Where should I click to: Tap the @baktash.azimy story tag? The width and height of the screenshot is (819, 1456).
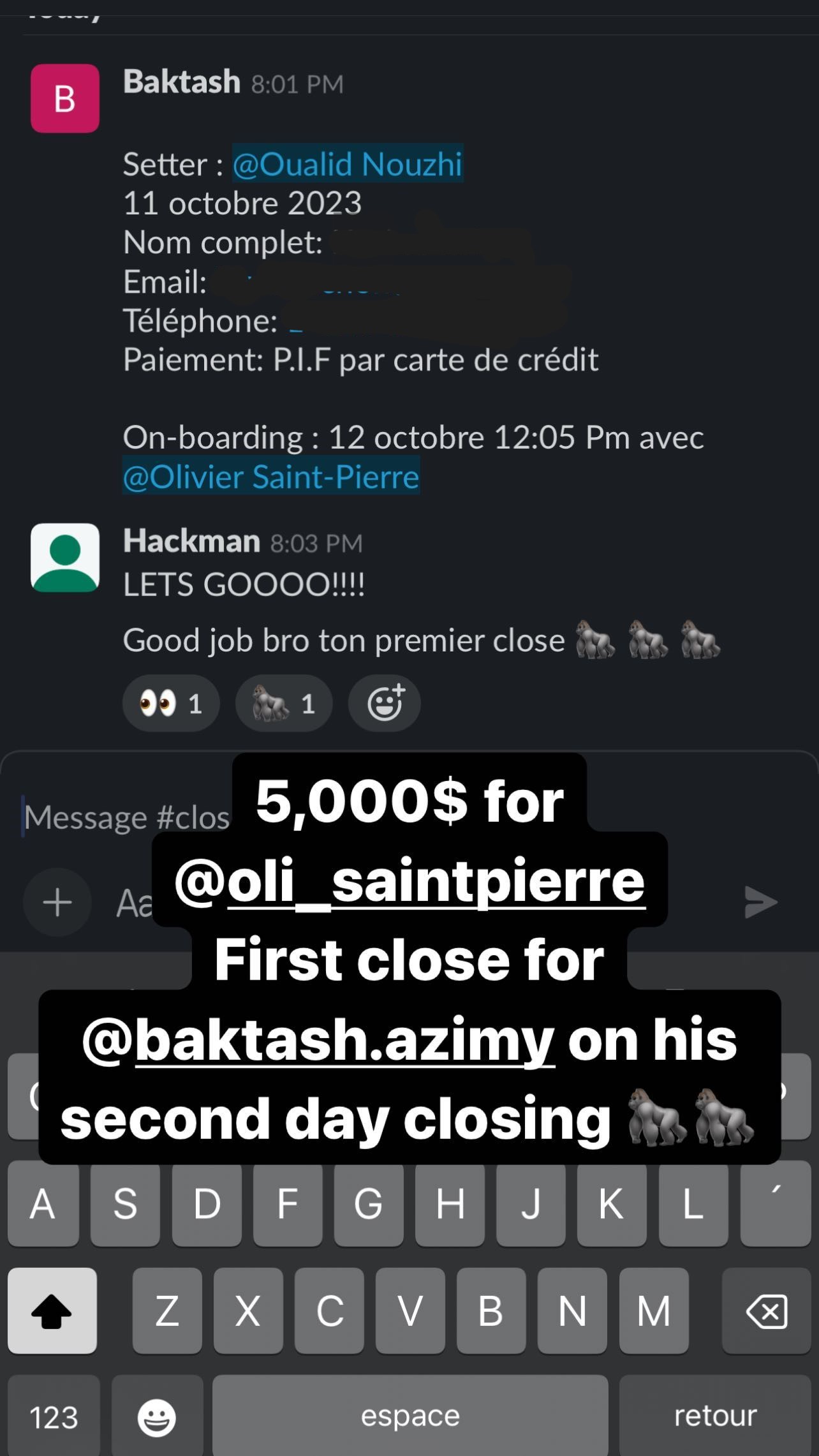pos(318,1040)
